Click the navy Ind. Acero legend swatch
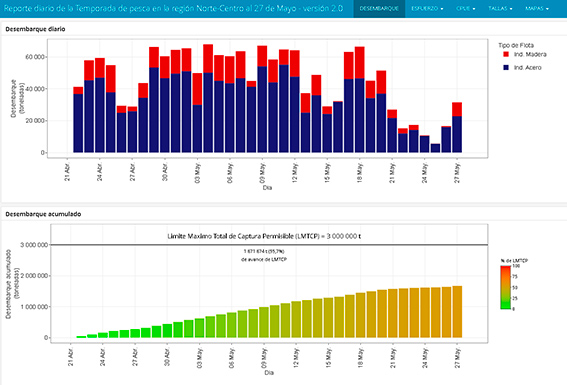 [506, 68]
